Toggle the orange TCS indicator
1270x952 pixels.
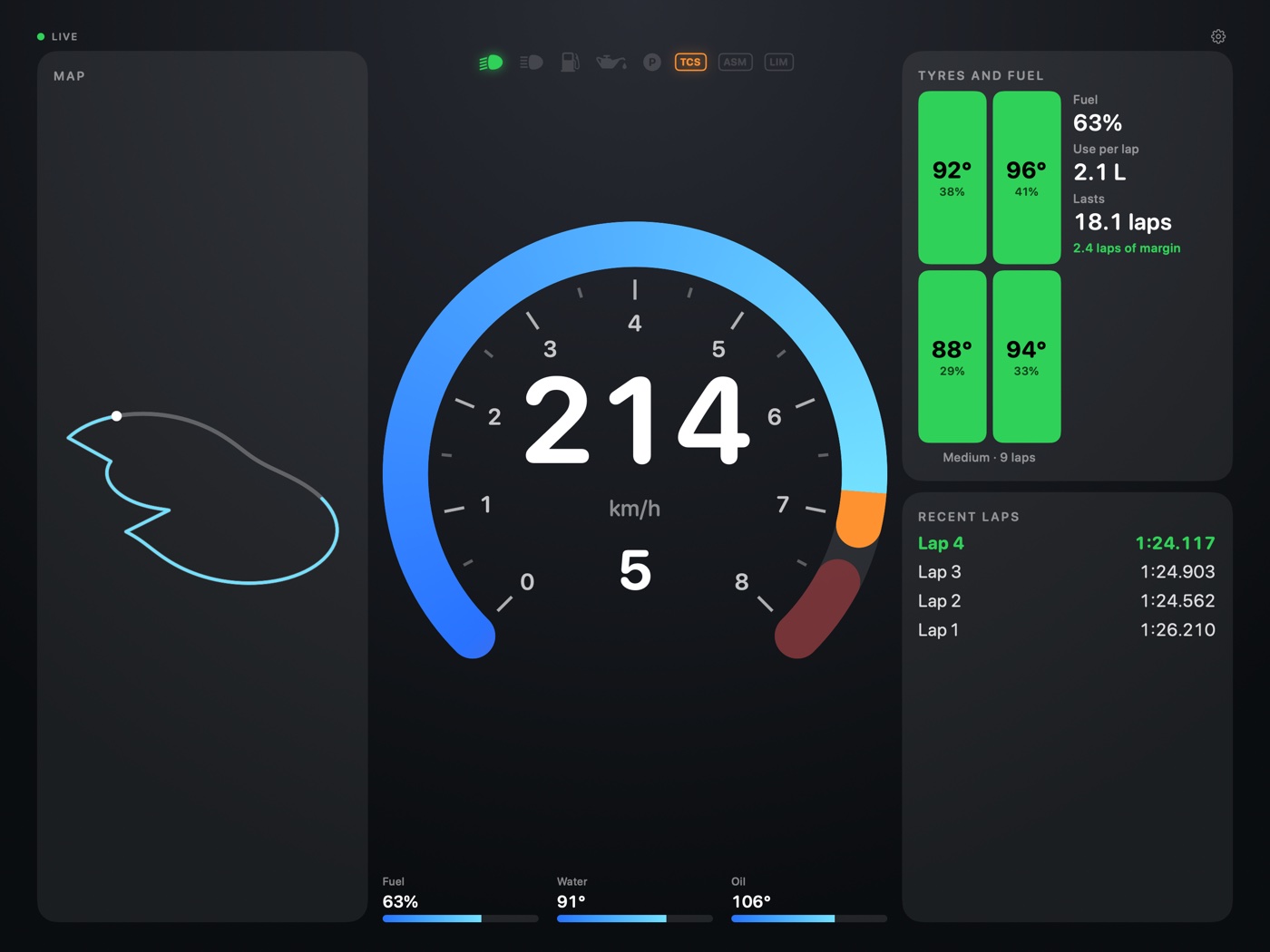point(690,63)
